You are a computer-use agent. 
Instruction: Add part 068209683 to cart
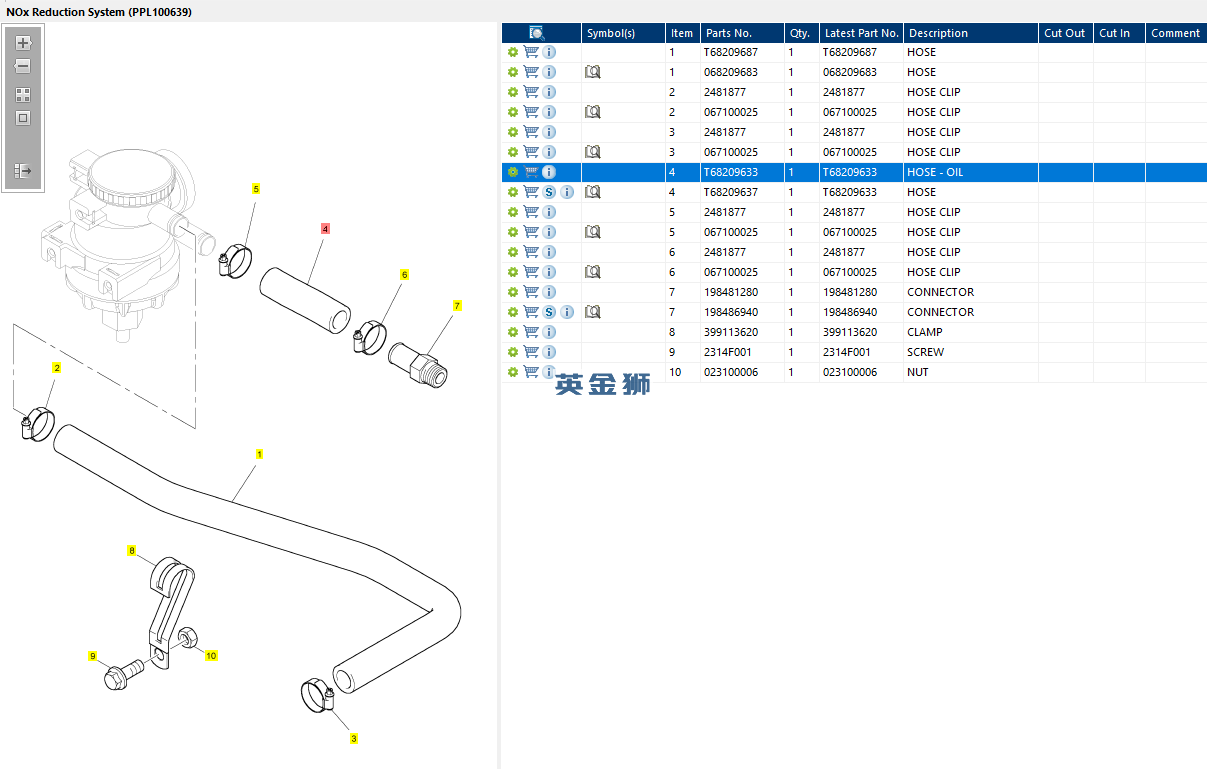pos(531,72)
